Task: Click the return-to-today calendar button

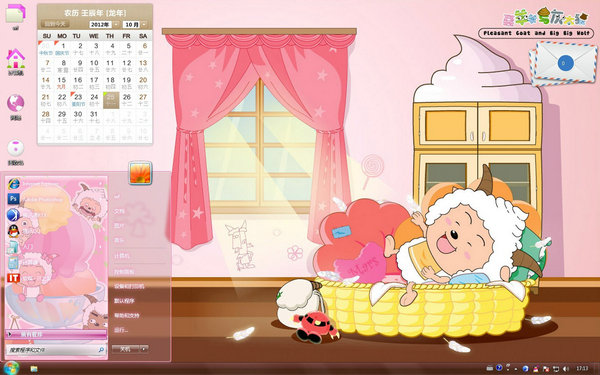Action: click(55, 24)
